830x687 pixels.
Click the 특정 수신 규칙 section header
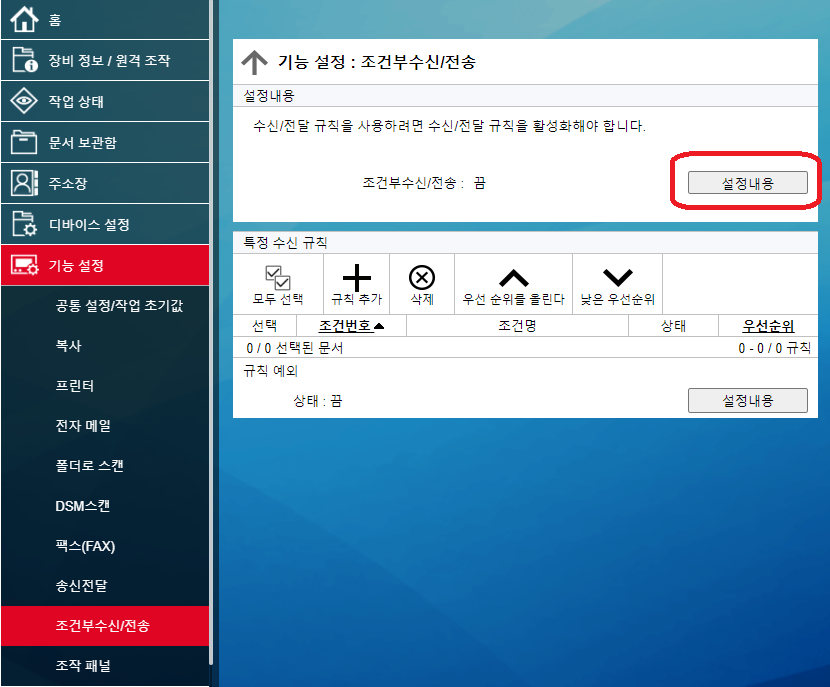click(x=525, y=242)
